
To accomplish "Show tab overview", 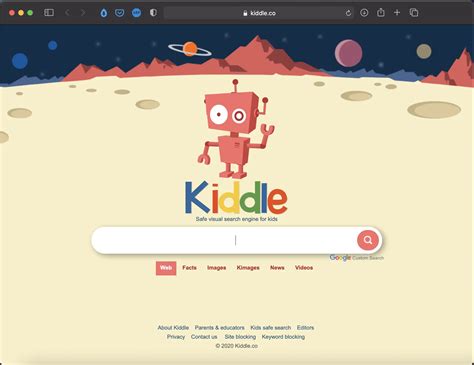I will 414,13.
